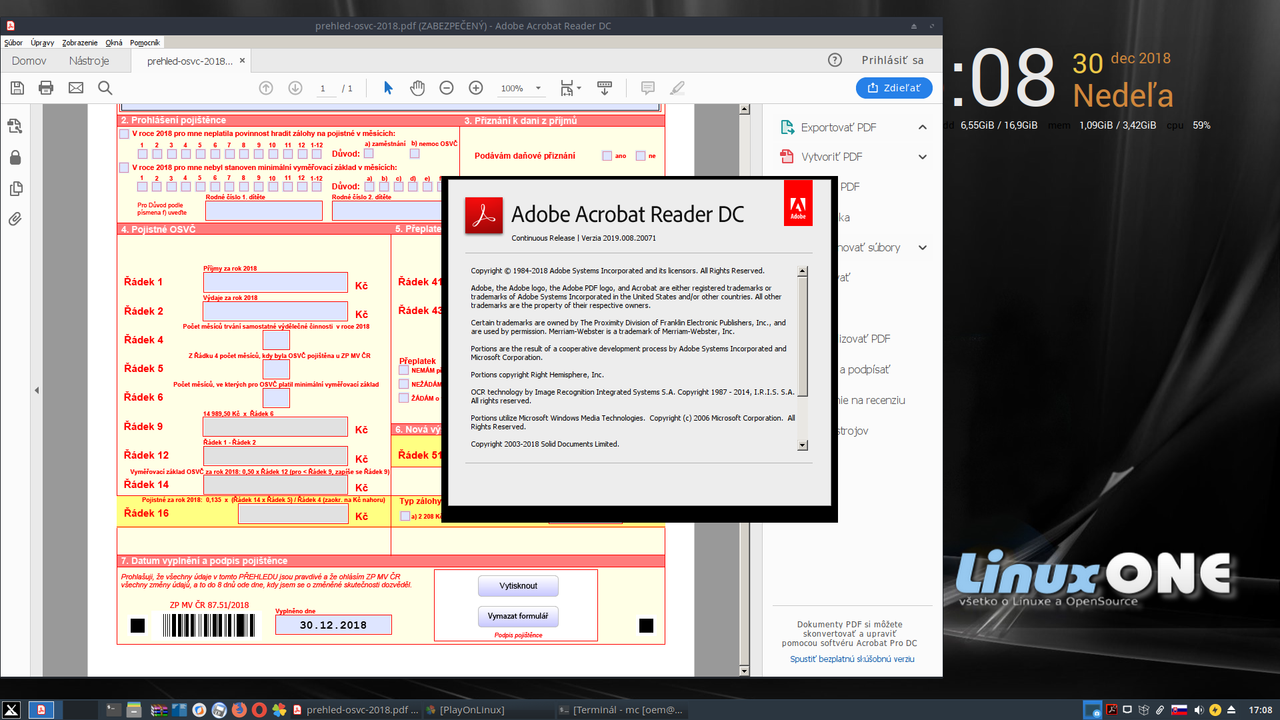Click the Zdieľať share button
Viewport: 1280px width, 720px height.
(x=894, y=88)
